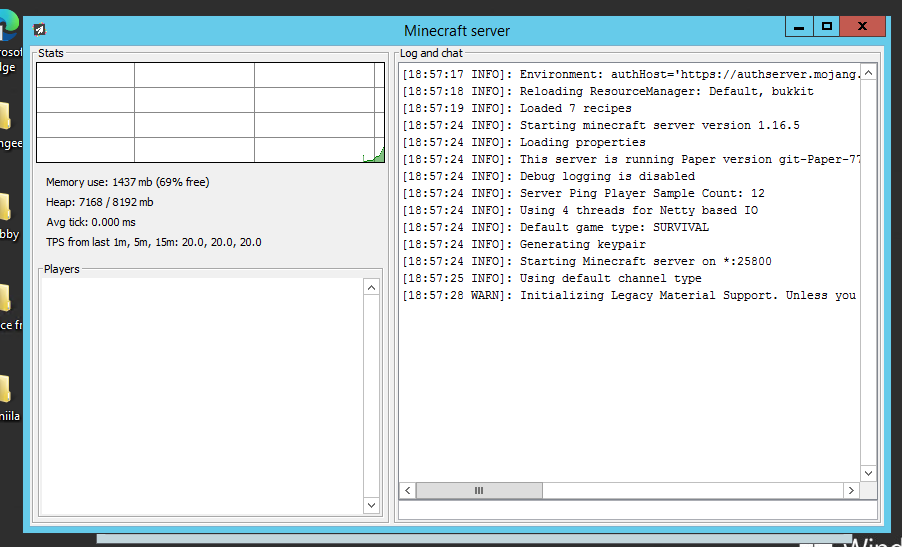Click the command input field below the log
This screenshot has height=547, width=902.
tap(638, 510)
